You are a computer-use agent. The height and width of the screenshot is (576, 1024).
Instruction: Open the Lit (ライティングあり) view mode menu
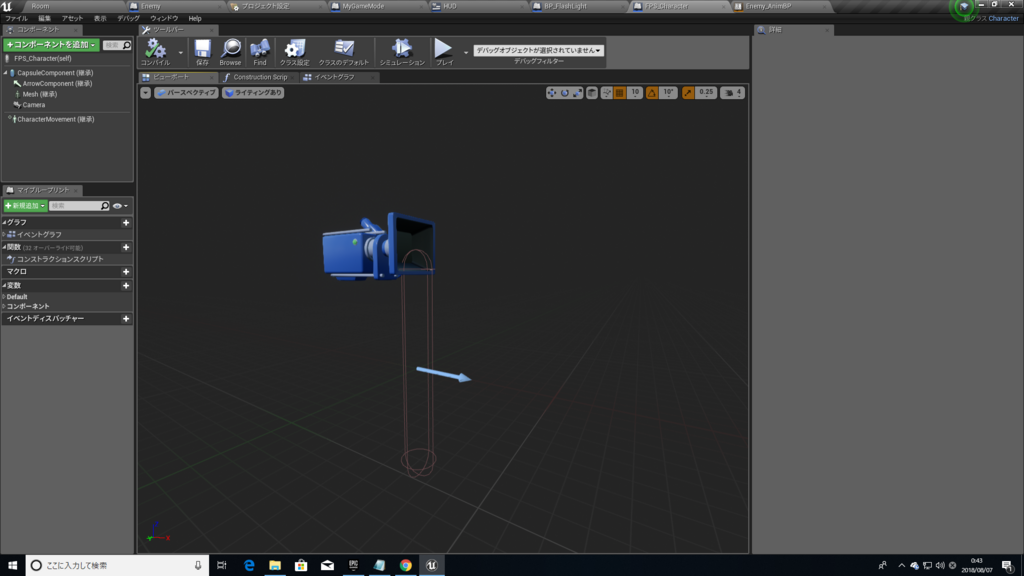[253, 93]
